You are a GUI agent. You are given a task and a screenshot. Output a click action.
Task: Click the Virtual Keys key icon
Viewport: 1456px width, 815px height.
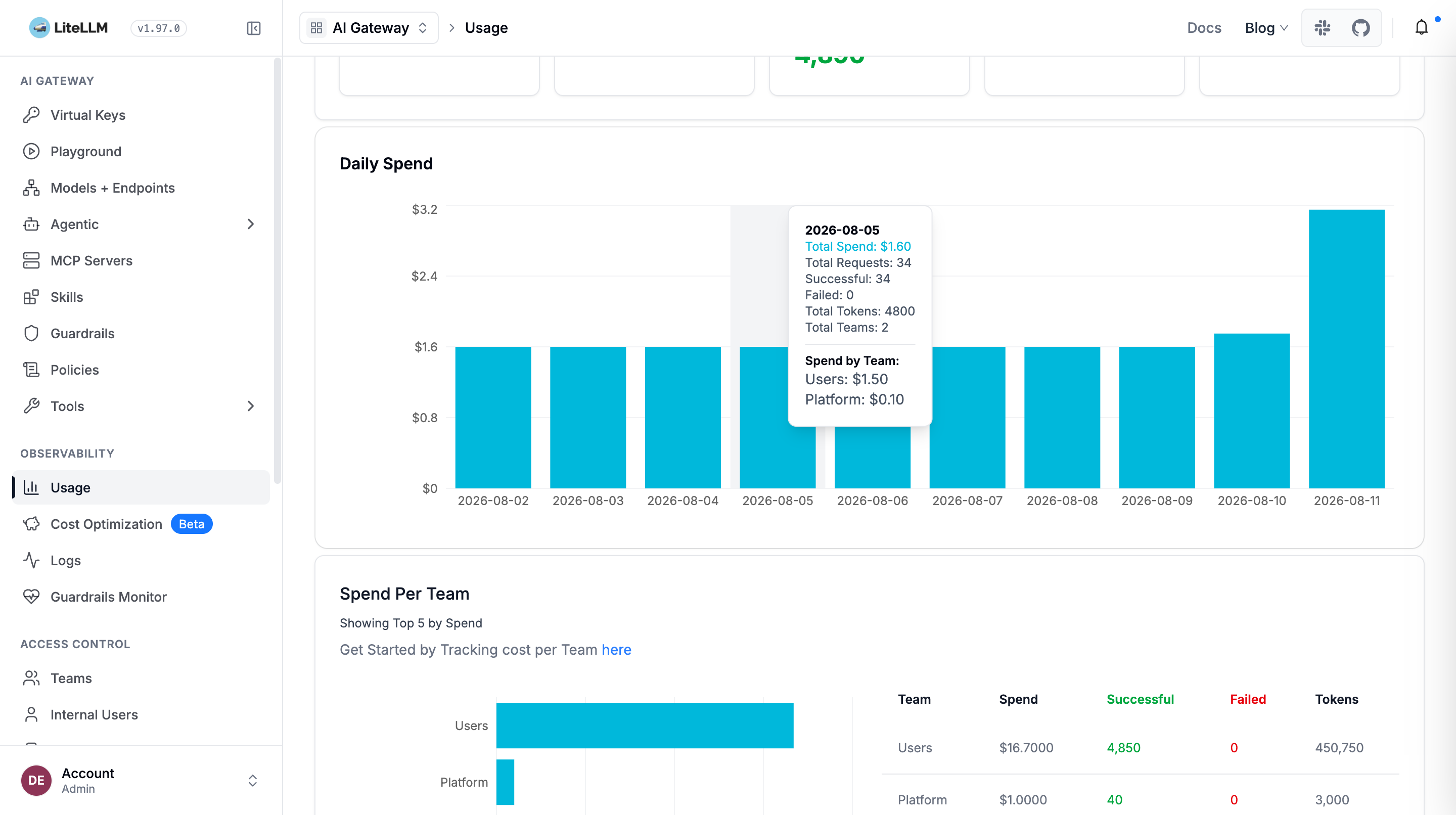pyautogui.click(x=31, y=115)
